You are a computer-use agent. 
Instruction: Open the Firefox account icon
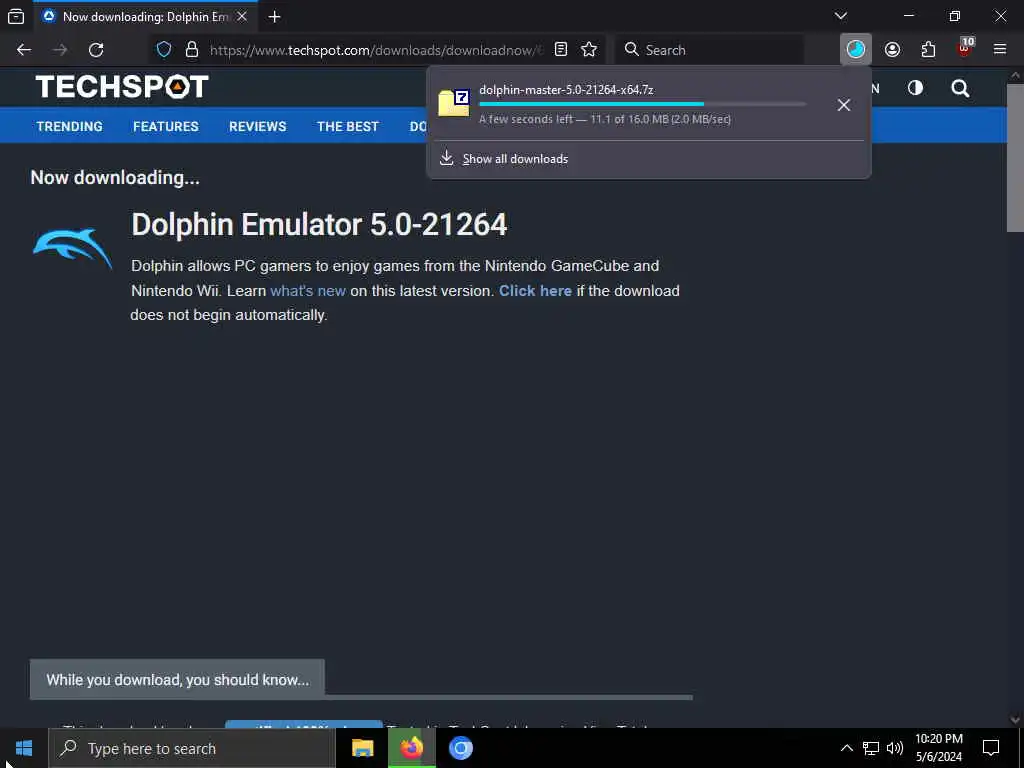pyautogui.click(x=892, y=50)
